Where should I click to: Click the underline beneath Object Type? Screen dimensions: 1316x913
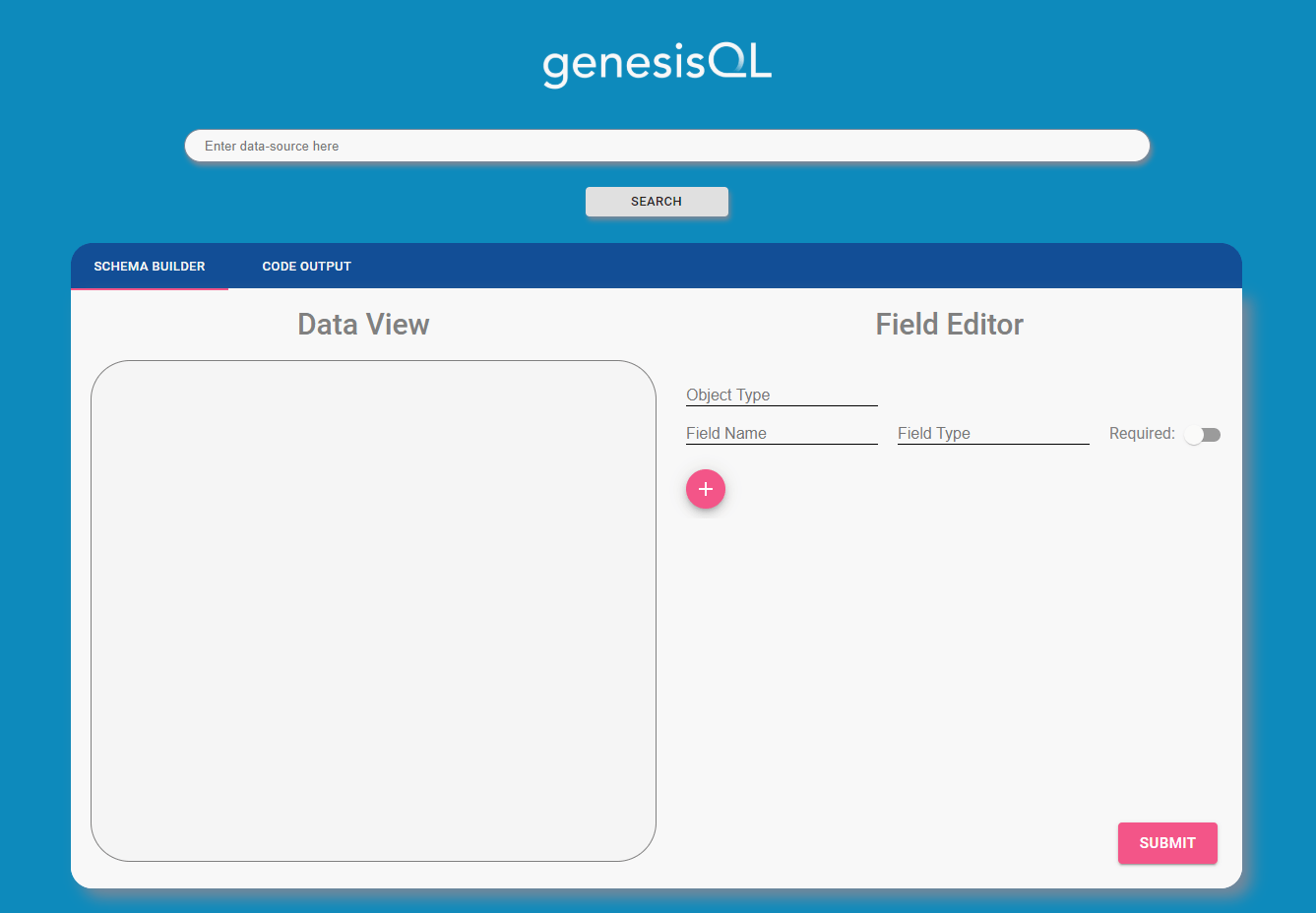point(782,405)
